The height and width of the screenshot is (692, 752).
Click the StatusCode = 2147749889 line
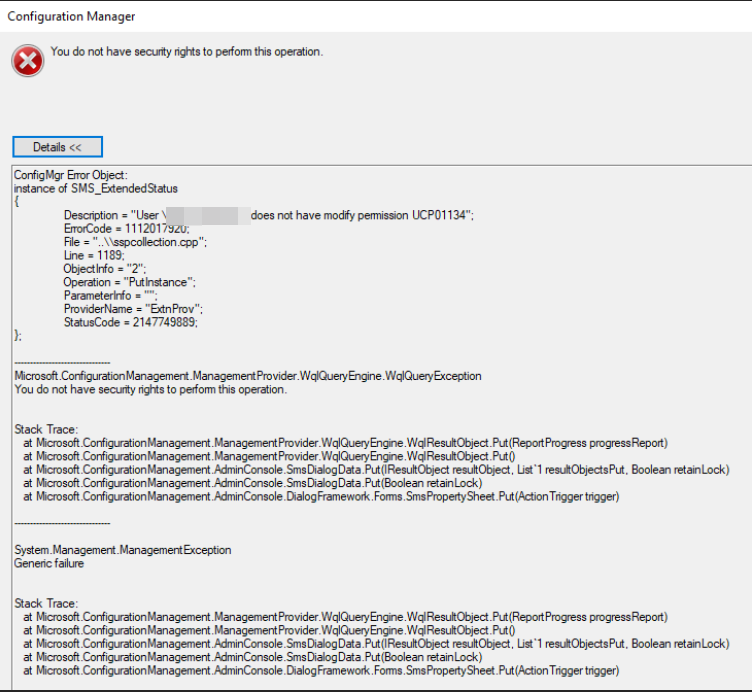130,323
